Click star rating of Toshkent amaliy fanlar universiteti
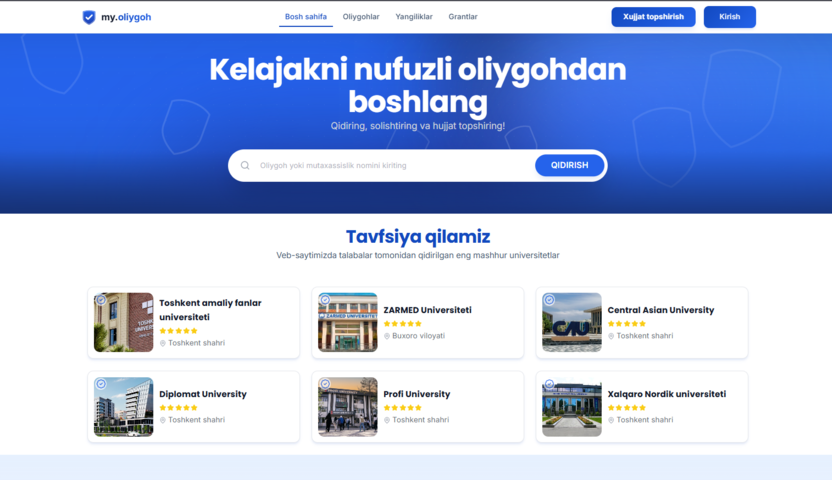The width and height of the screenshot is (832, 480). [x=178, y=331]
